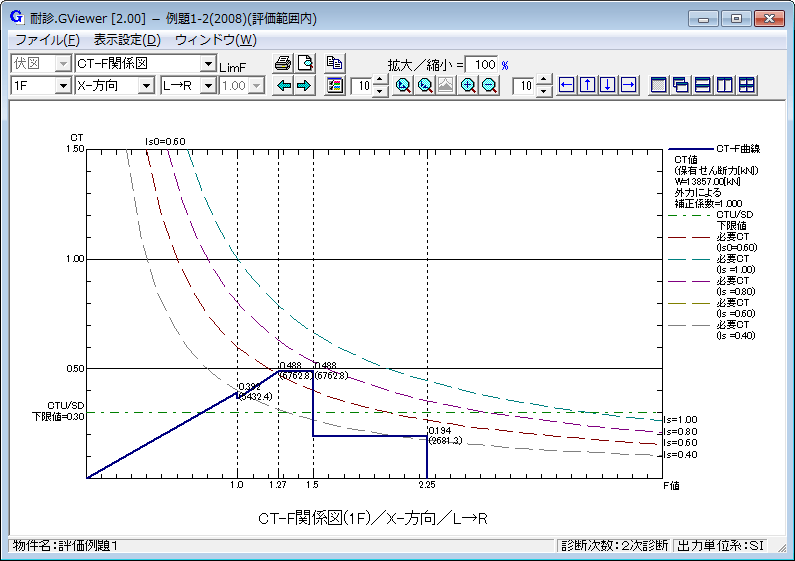
Task: Click the single window layout icon
Action: click(659, 85)
